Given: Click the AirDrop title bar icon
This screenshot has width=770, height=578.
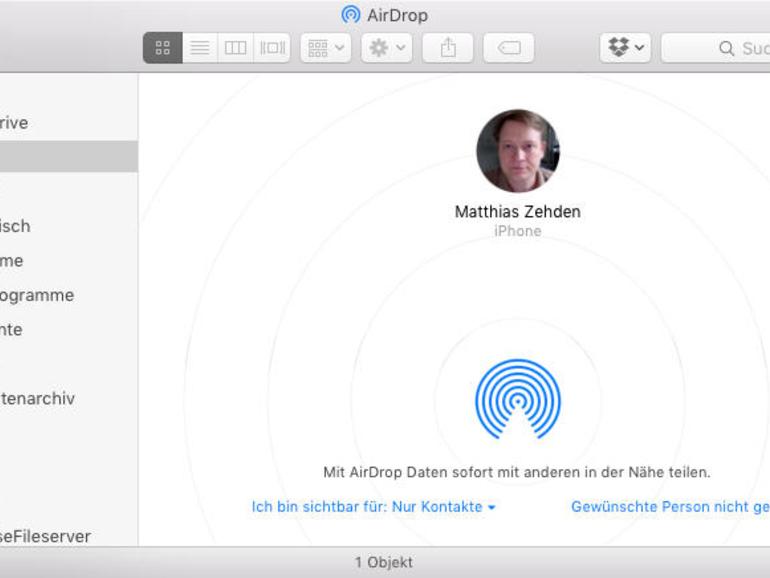Looking at the screenshot, I should (x=351, y=15).
